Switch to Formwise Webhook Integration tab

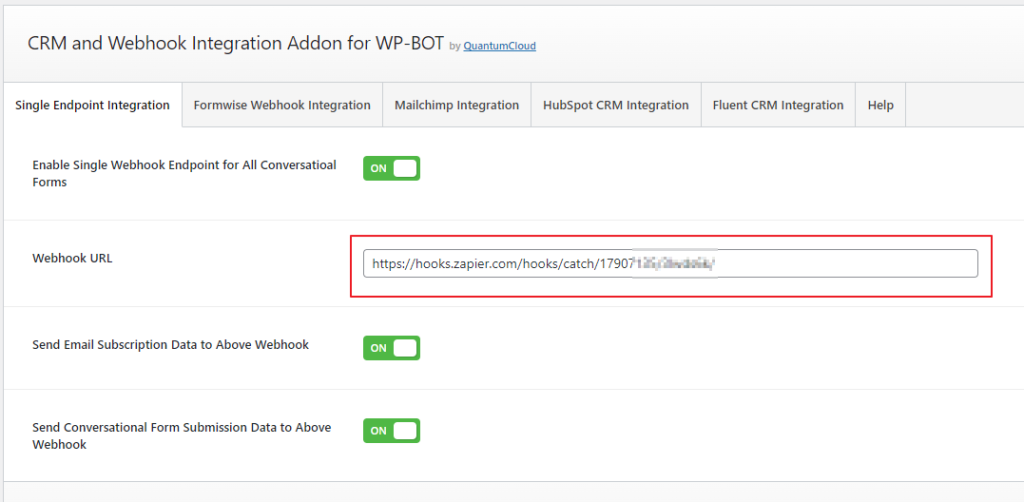282,105
